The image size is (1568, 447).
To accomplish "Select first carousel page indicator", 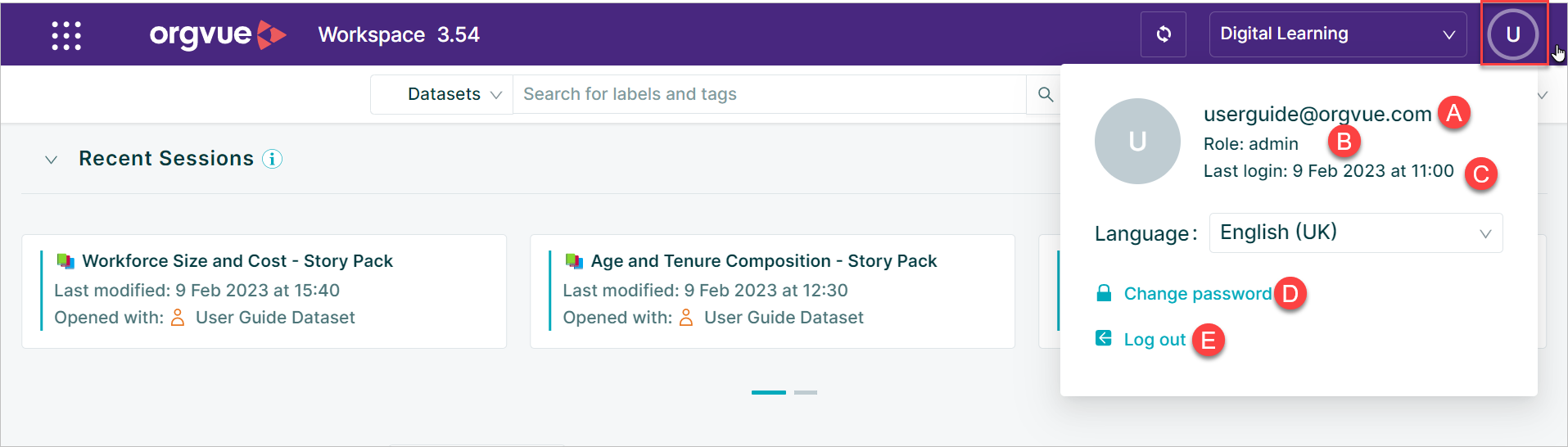I will pyautogui.click(x=769, y=392).
